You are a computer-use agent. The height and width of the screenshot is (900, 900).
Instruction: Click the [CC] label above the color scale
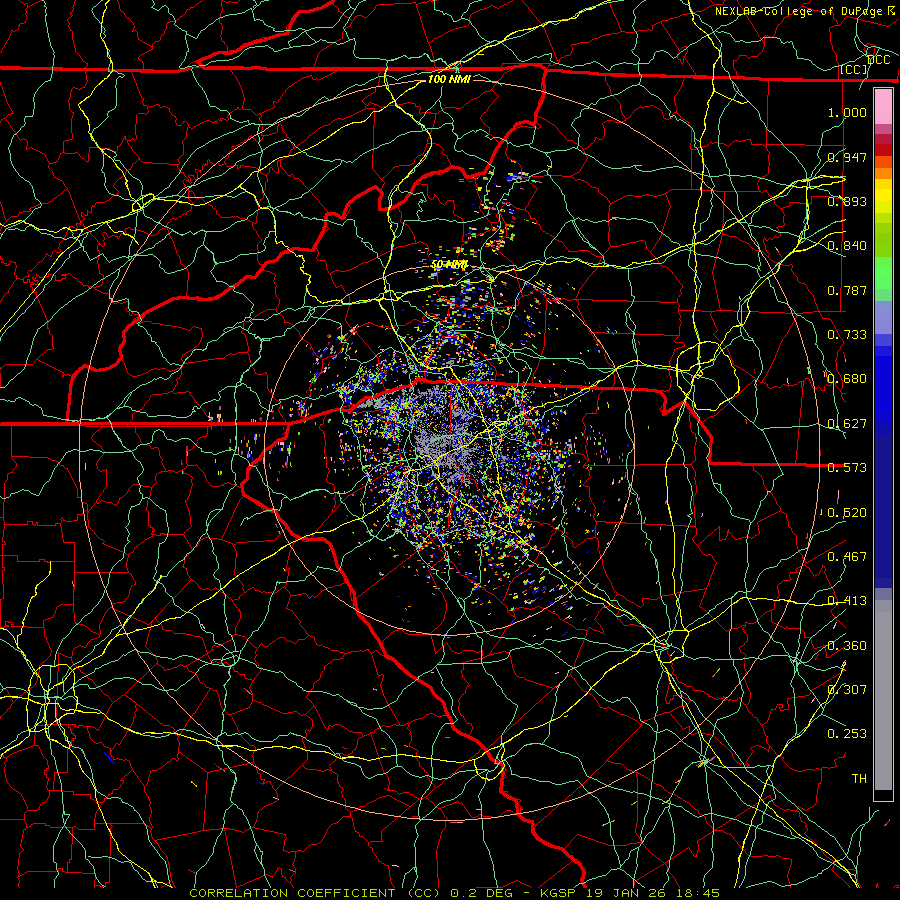click(854, 70)
